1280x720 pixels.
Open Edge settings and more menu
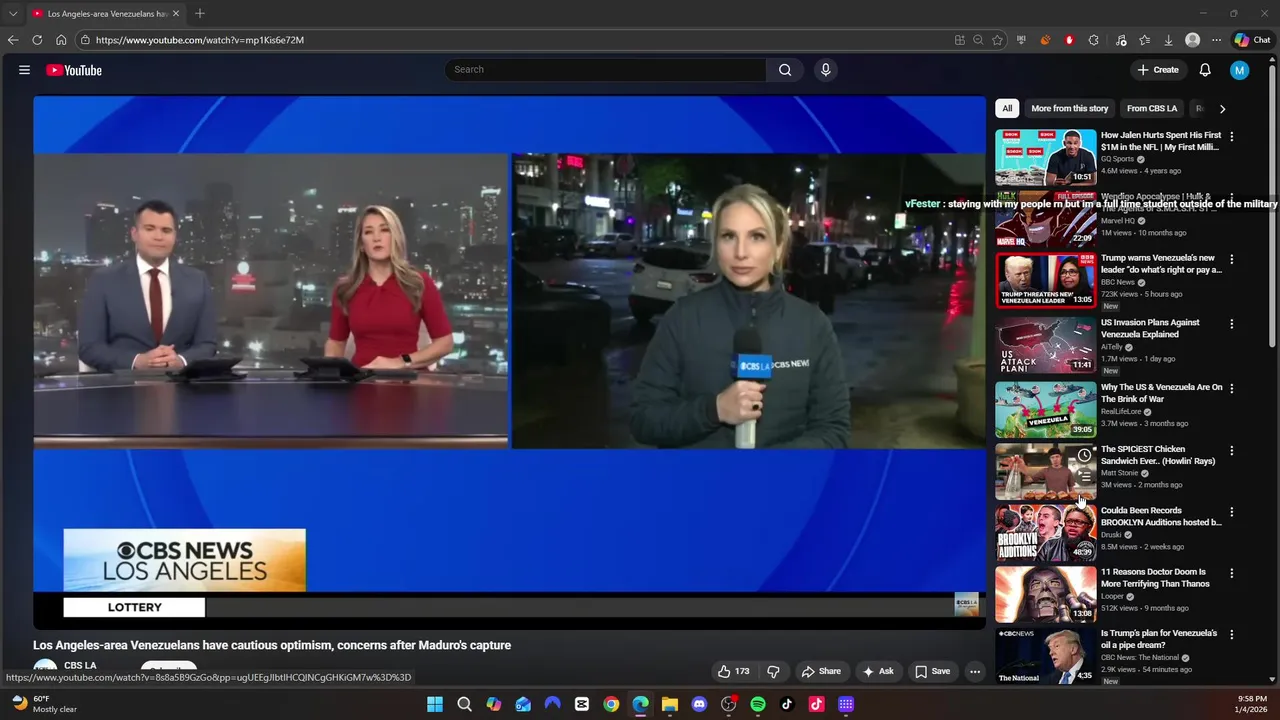[1216, 40]
